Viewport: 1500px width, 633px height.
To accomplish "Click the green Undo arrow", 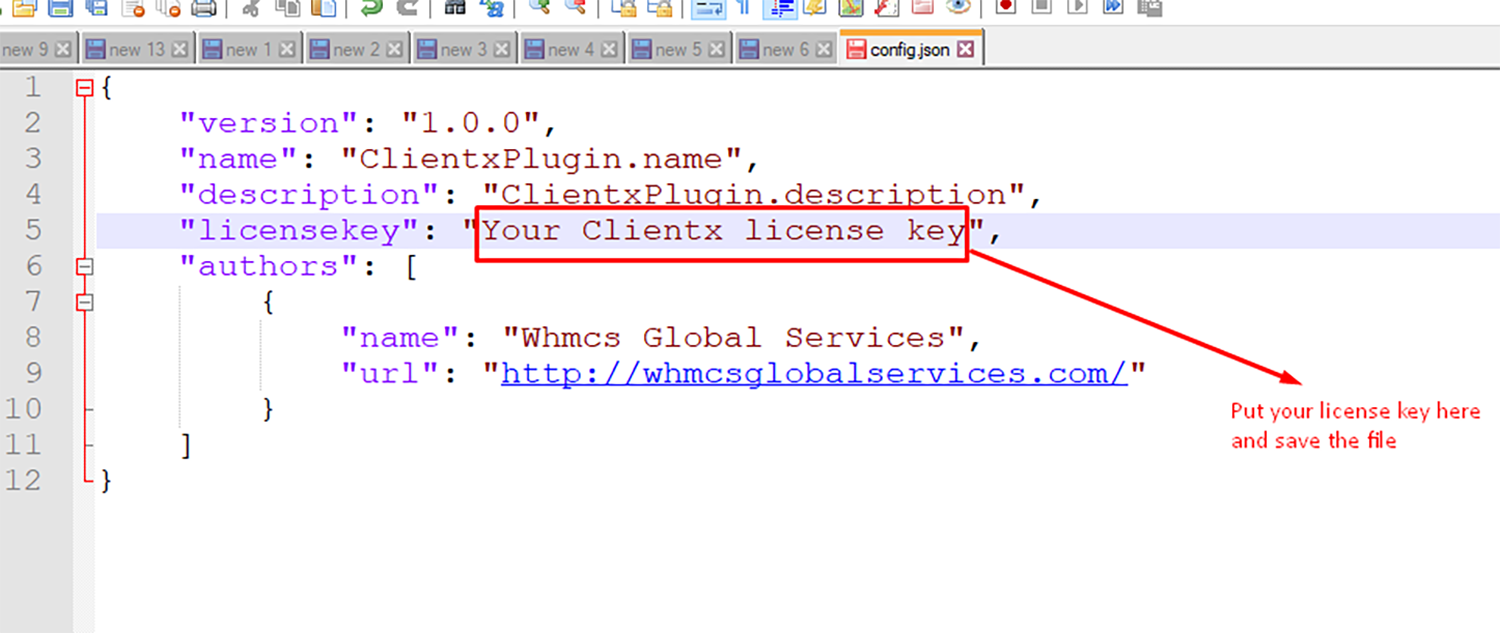I will tap(371, 8).
